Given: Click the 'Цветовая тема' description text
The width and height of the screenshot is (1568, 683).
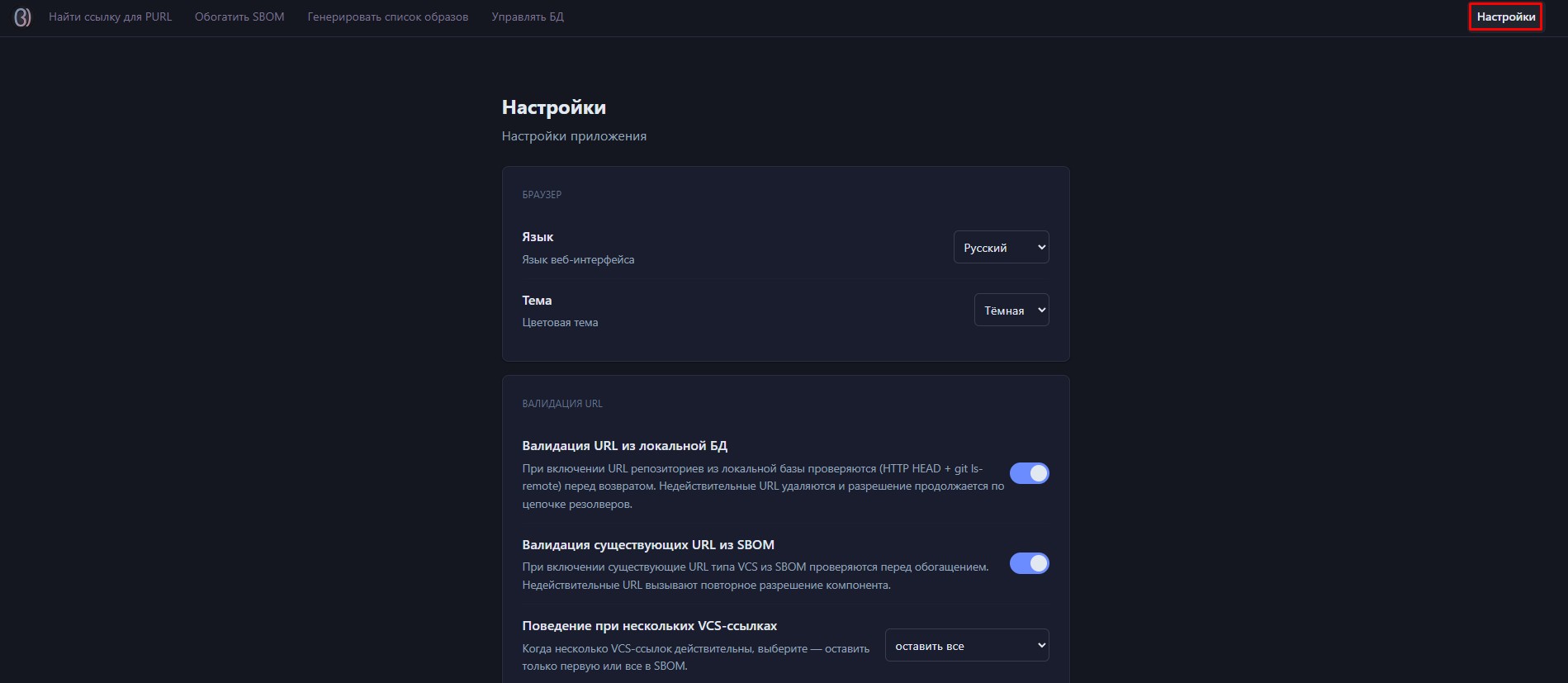Looking at the screenshot, I should (x=560, y=323).
